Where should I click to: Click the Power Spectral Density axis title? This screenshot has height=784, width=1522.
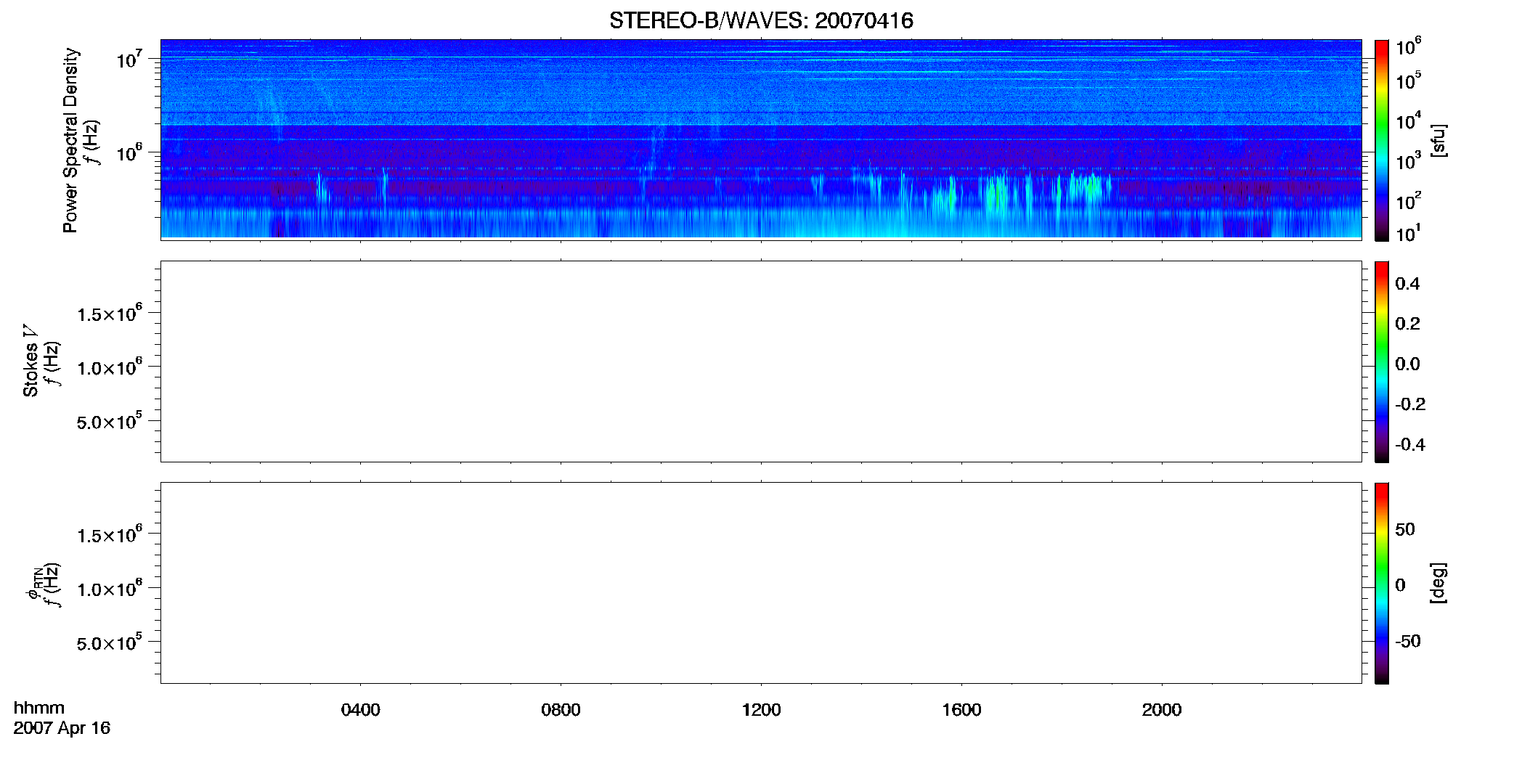point(70,140)
